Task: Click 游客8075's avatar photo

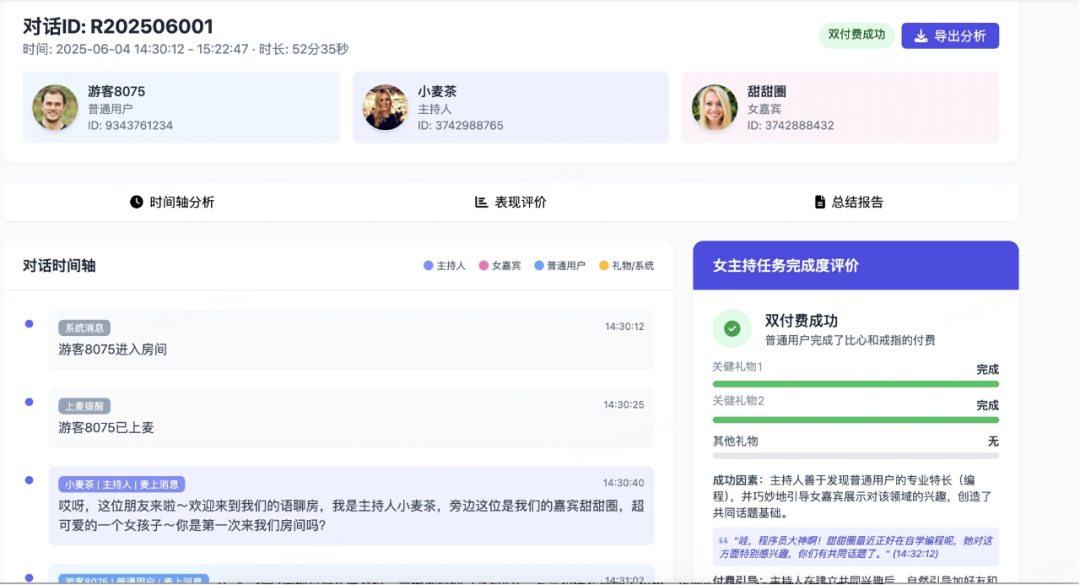Action: point(55,107)
